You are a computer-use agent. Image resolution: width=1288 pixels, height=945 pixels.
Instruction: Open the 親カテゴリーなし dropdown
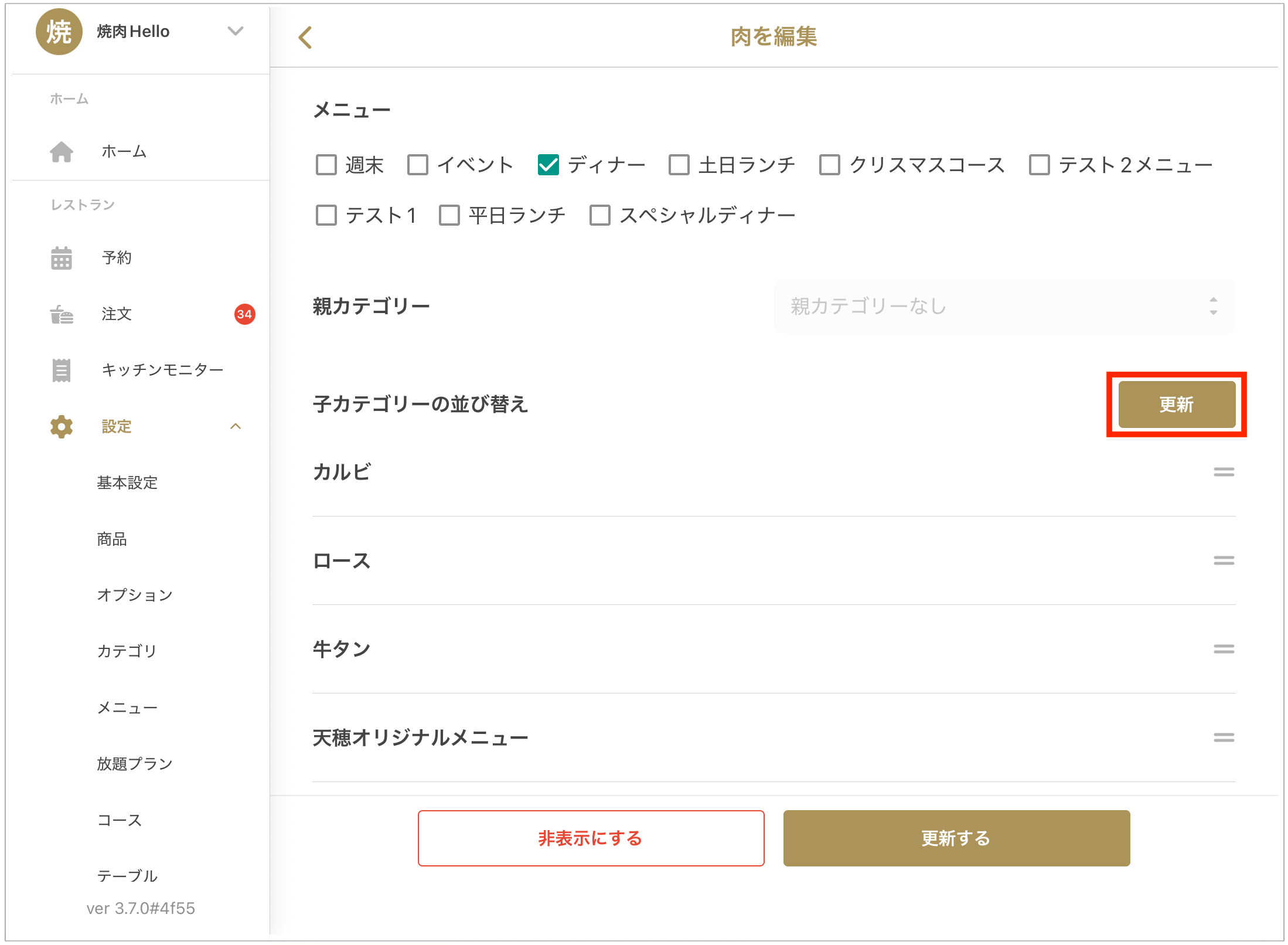point(1004,306)
